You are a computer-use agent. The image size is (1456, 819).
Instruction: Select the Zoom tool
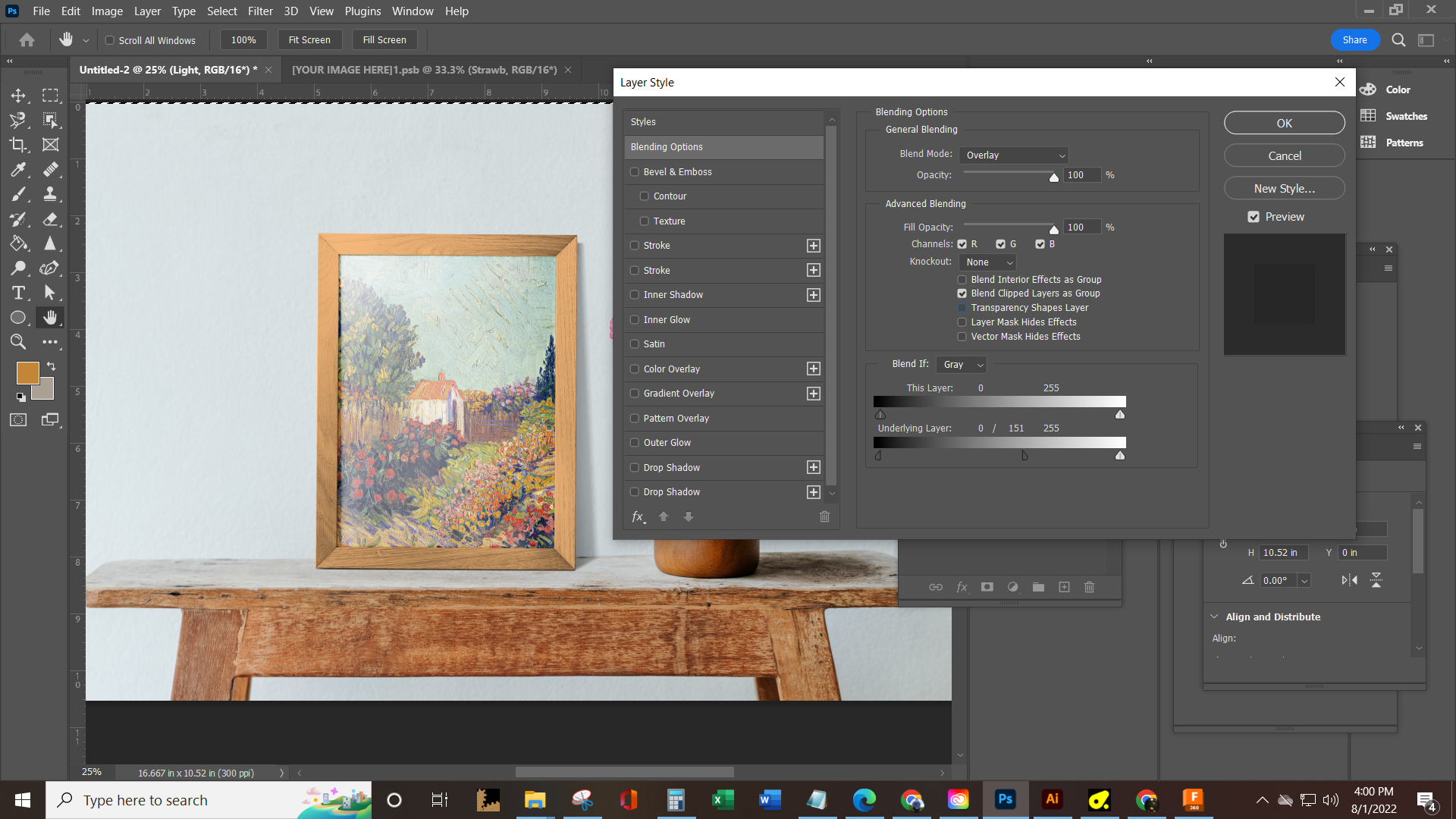click(18, 341)
